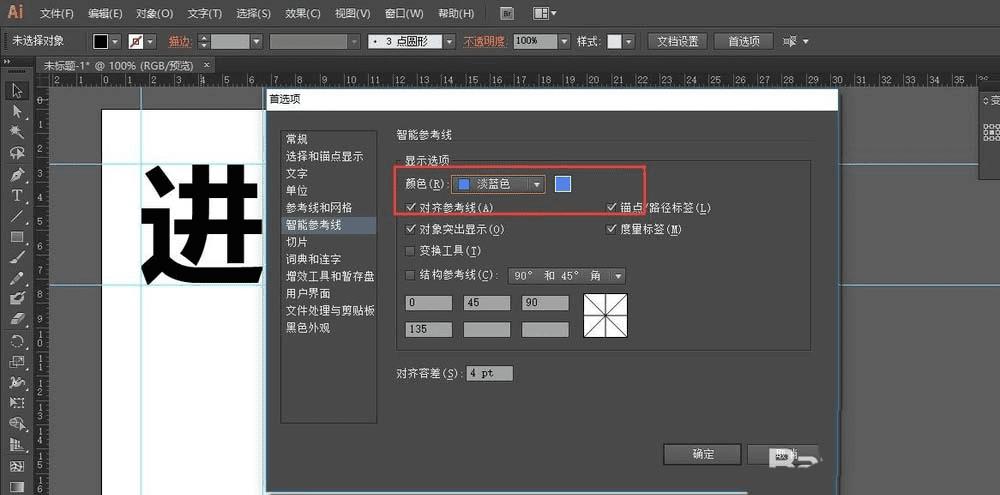Open the fill color dropdown arrow
Screen dimensions: 1000x495
point(115,41)
